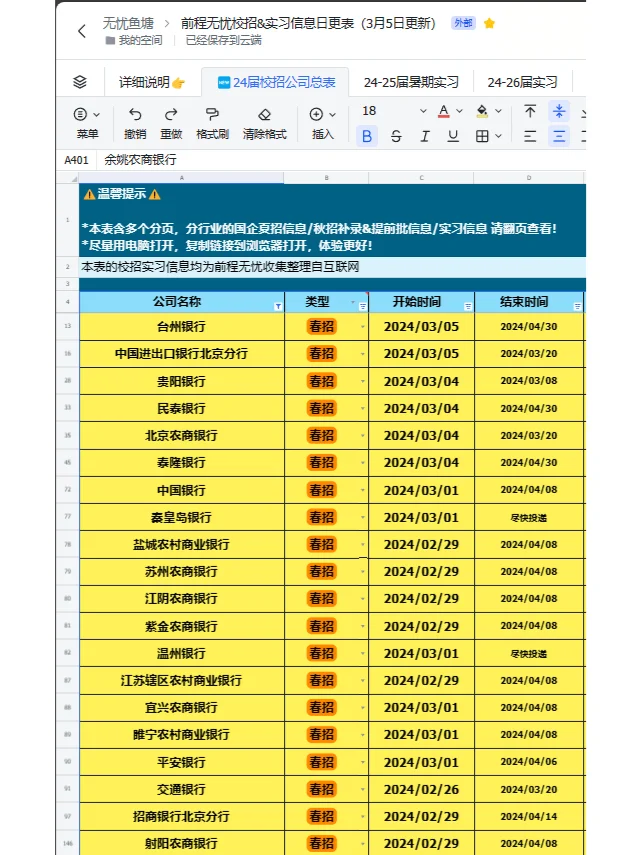Image resolution: width=641 pixels, height=855 pixels.
Task: Expand the 菜单 dropdown arrow
Action: [x=96, y=115]
